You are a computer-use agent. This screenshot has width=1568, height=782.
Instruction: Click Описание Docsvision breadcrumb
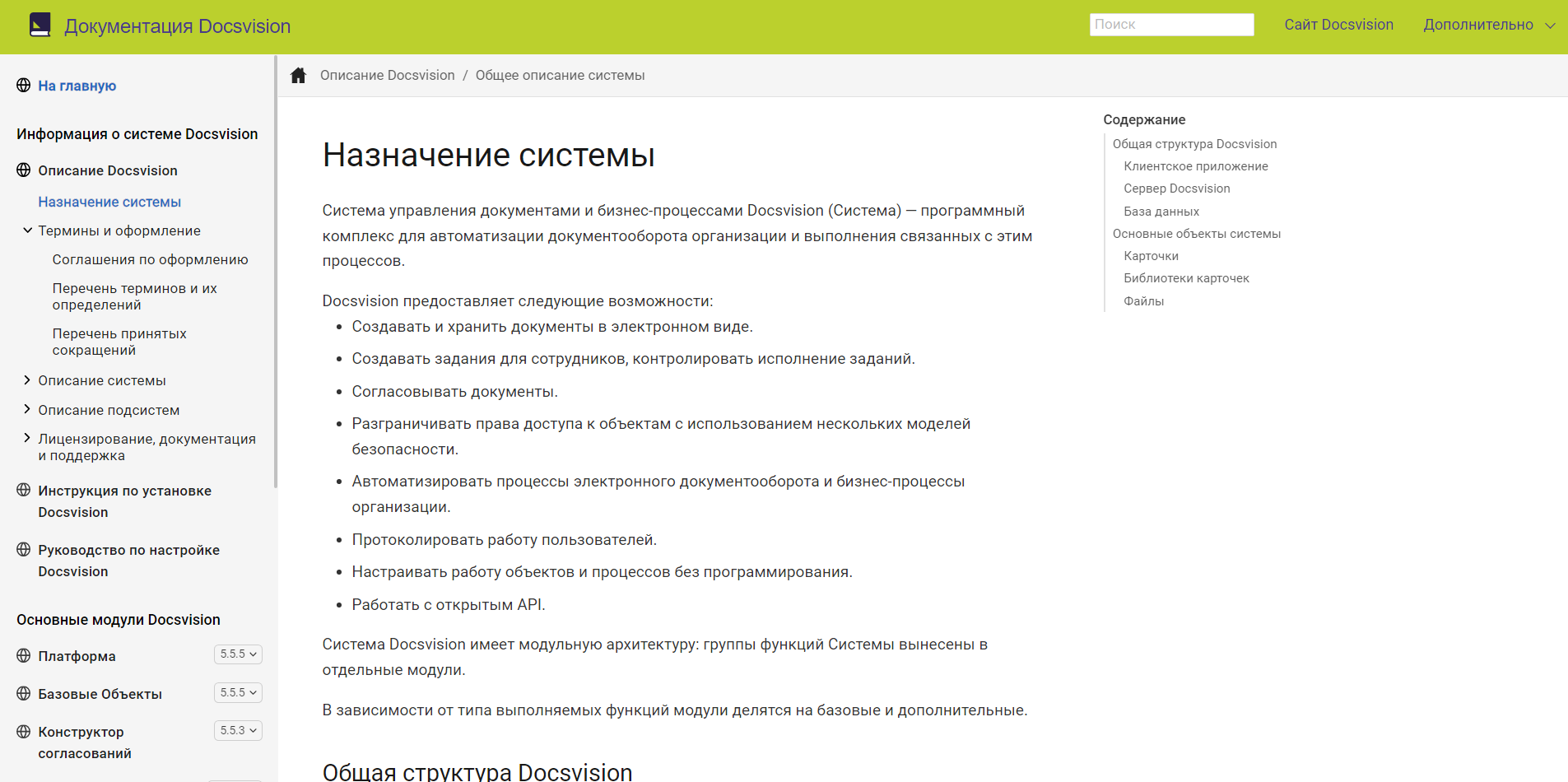(387, 76)
